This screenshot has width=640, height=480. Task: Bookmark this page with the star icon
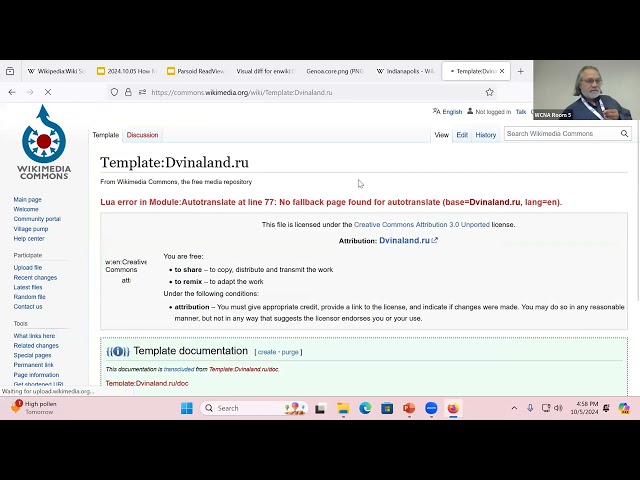[490, 92]
